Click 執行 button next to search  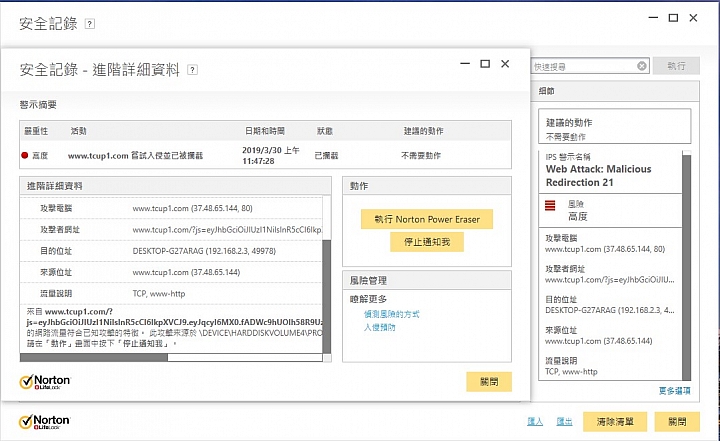coord(676,66)
